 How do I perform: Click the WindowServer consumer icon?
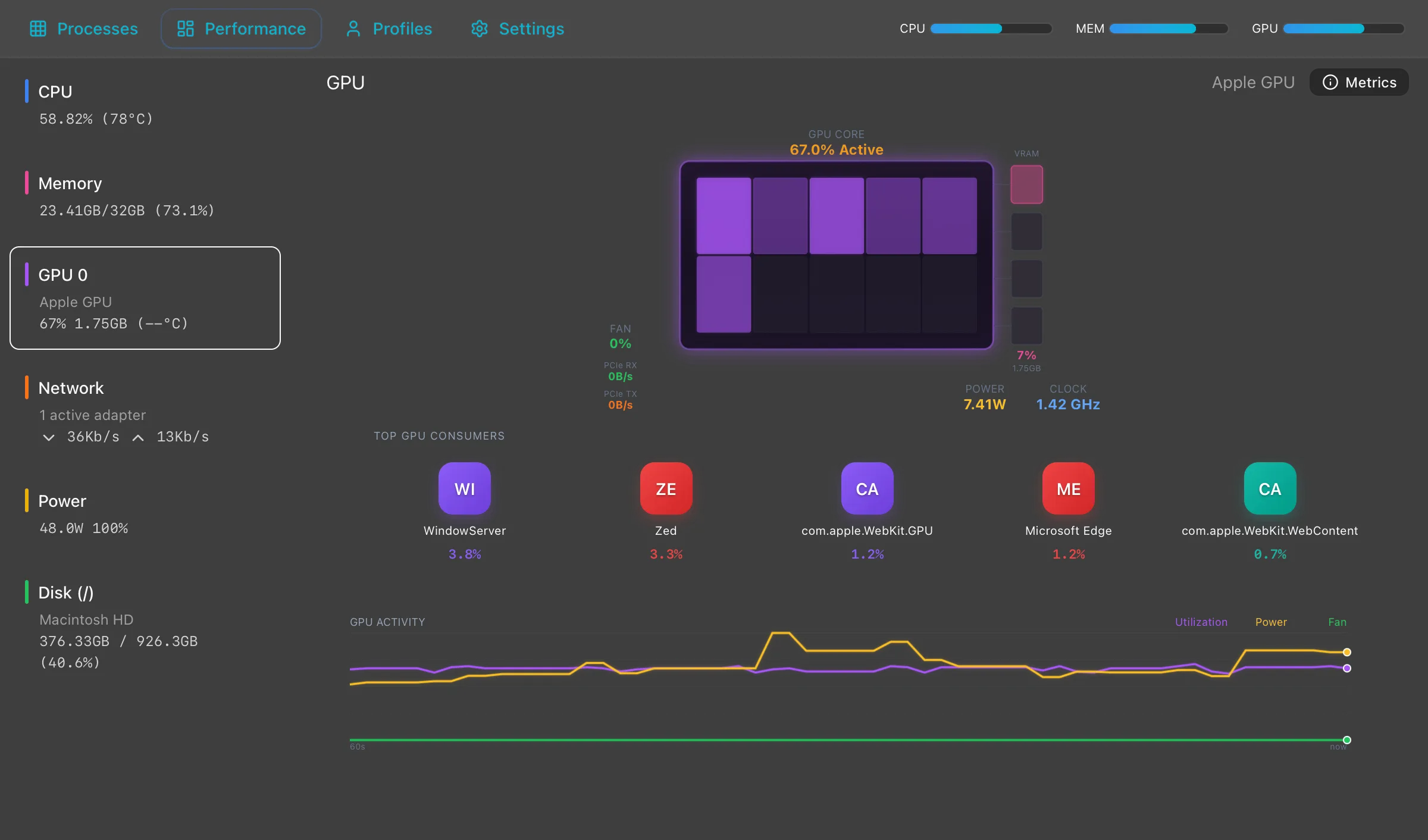pos(464,488)
